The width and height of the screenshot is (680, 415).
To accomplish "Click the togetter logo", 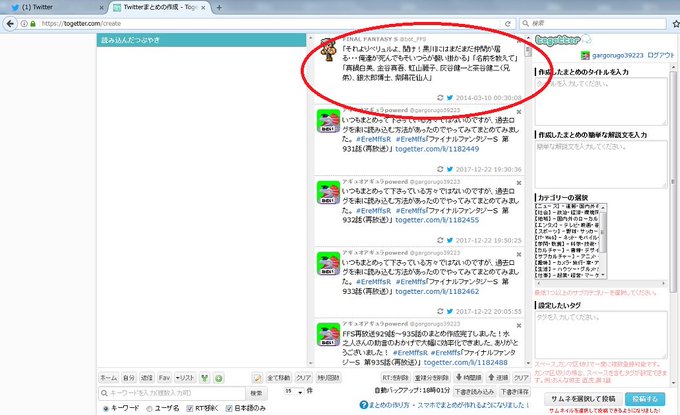I will pyautogui.click(x=562, y=40).
